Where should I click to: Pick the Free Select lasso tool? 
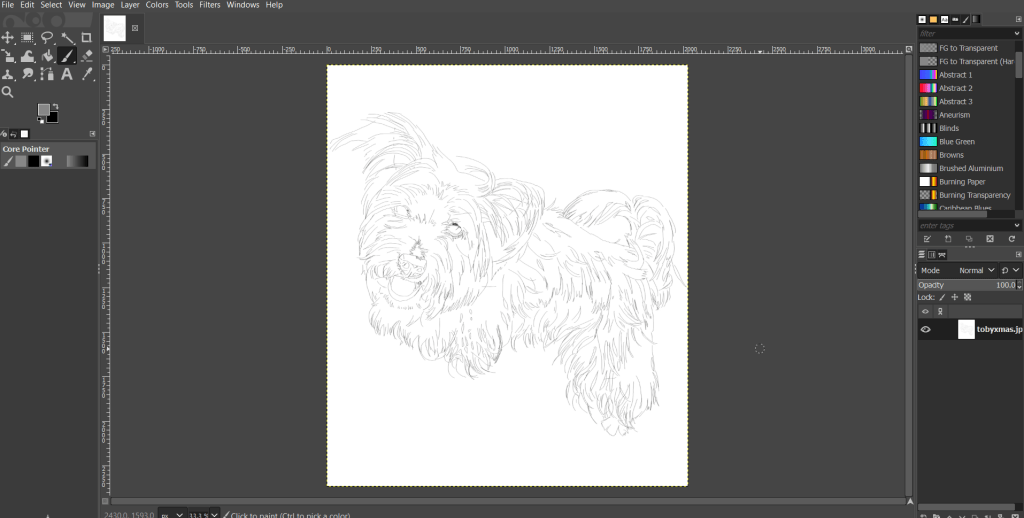click(47, 38)
